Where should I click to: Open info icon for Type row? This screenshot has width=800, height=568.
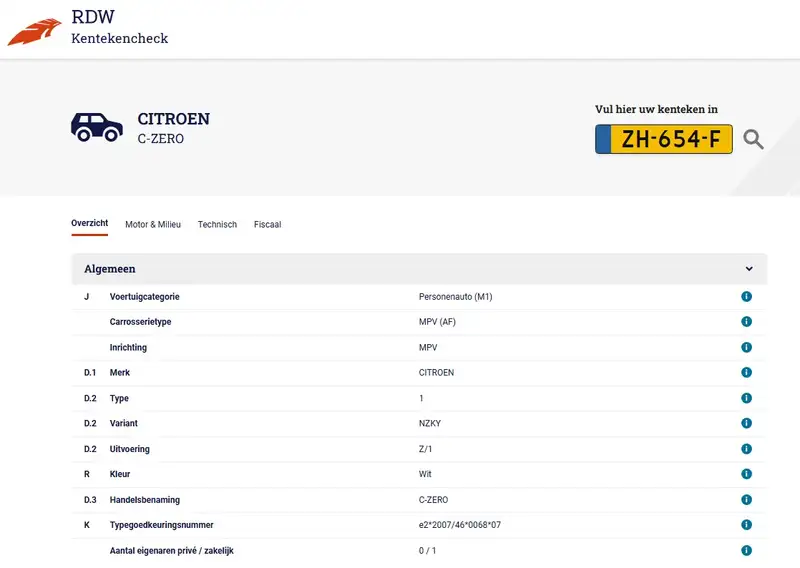click(746, 398)
